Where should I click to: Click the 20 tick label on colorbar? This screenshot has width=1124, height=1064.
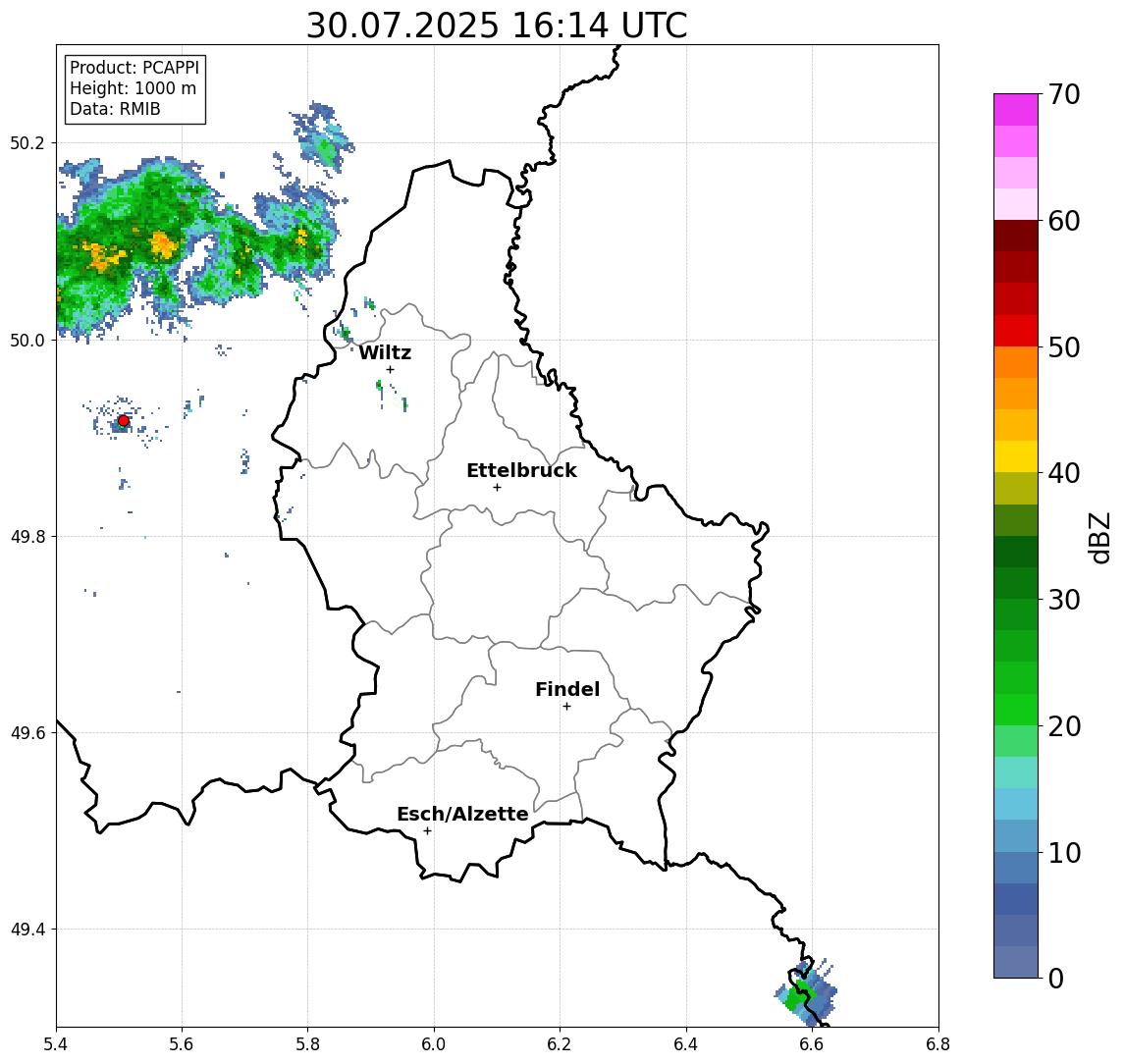point(1063,725)
